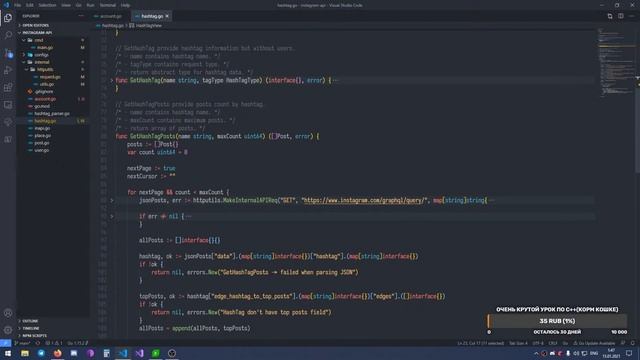The height and width of the screenshot is (360, 640).
Task: Open the Manage gear icon in the activity bar
Action: [x=8, y=330]
